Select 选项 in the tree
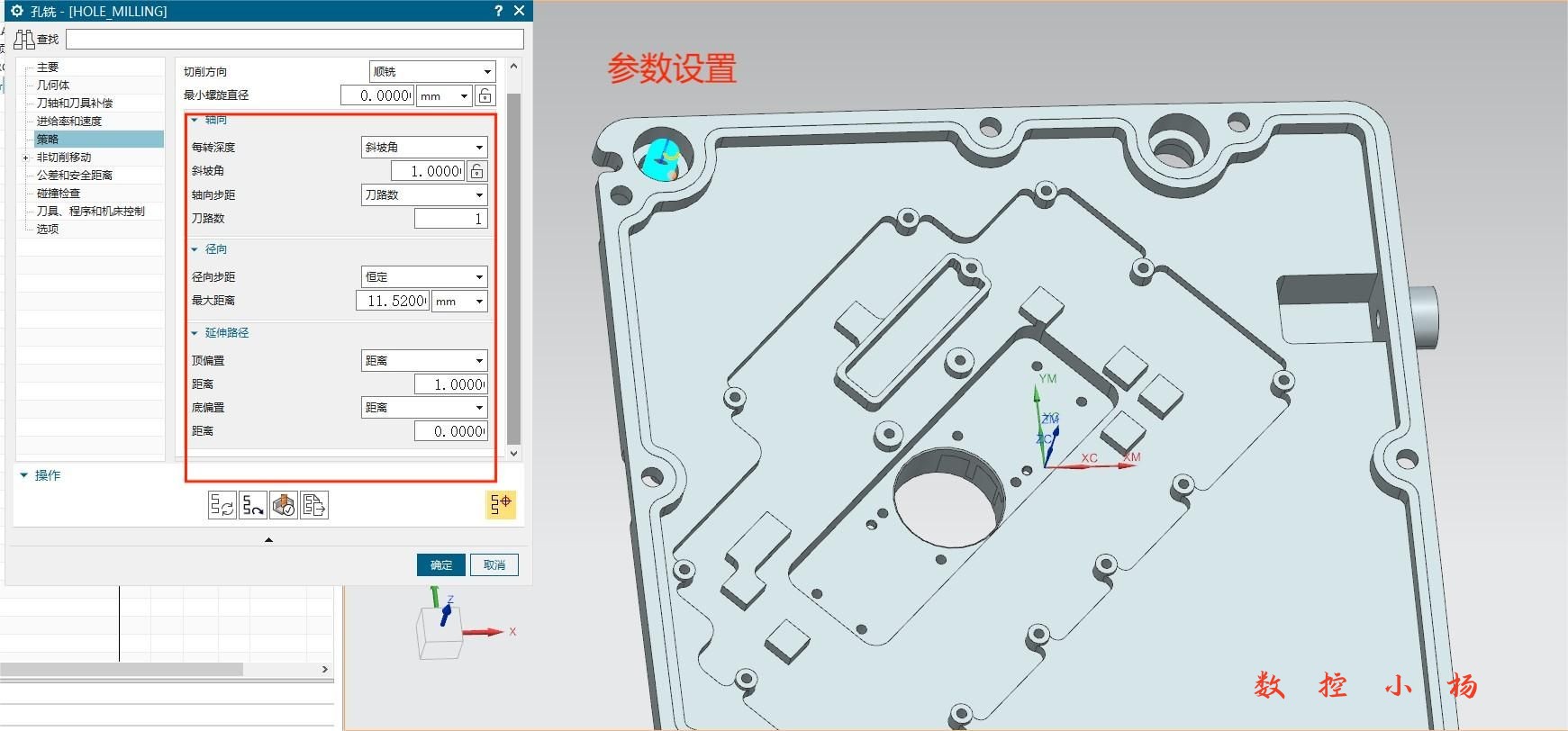The width and height of the screenshot is (1568, 731). tap(48, 230)
